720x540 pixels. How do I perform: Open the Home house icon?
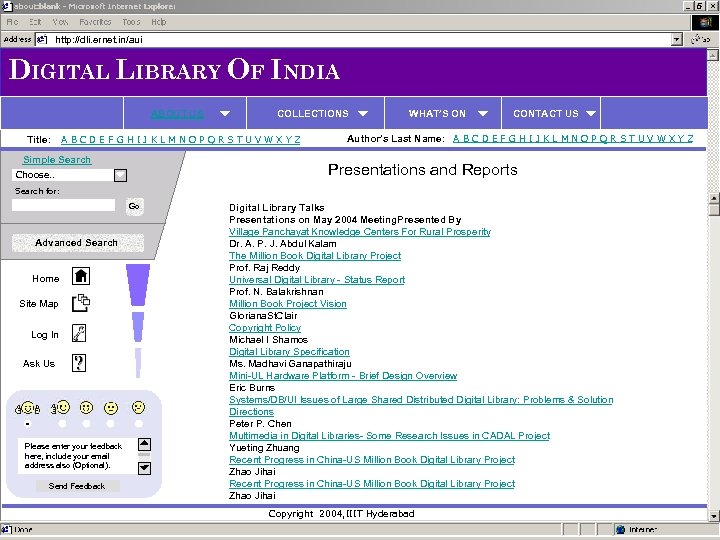81,276
